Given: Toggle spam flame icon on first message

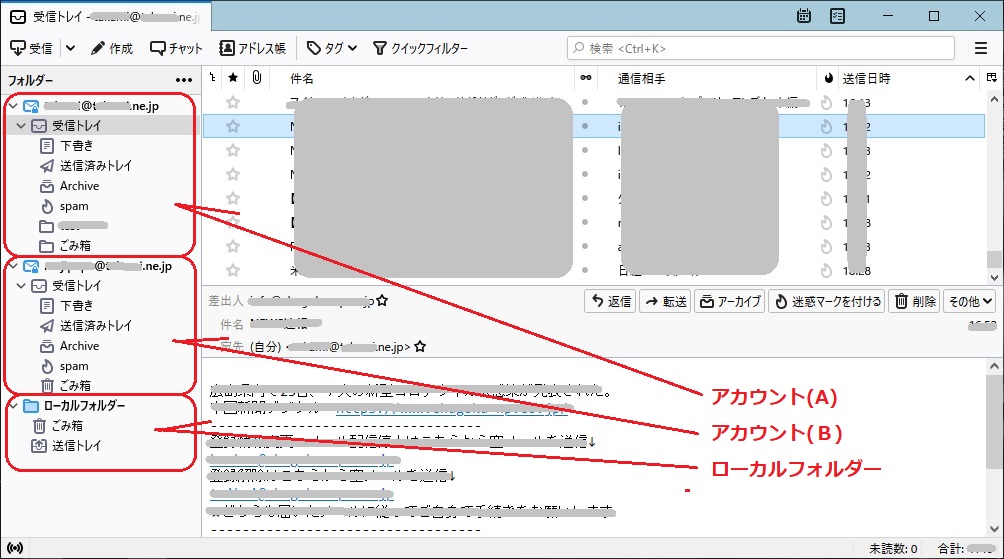Looking at the screenshot, I should pyautogui.click(x=826, y=102).
